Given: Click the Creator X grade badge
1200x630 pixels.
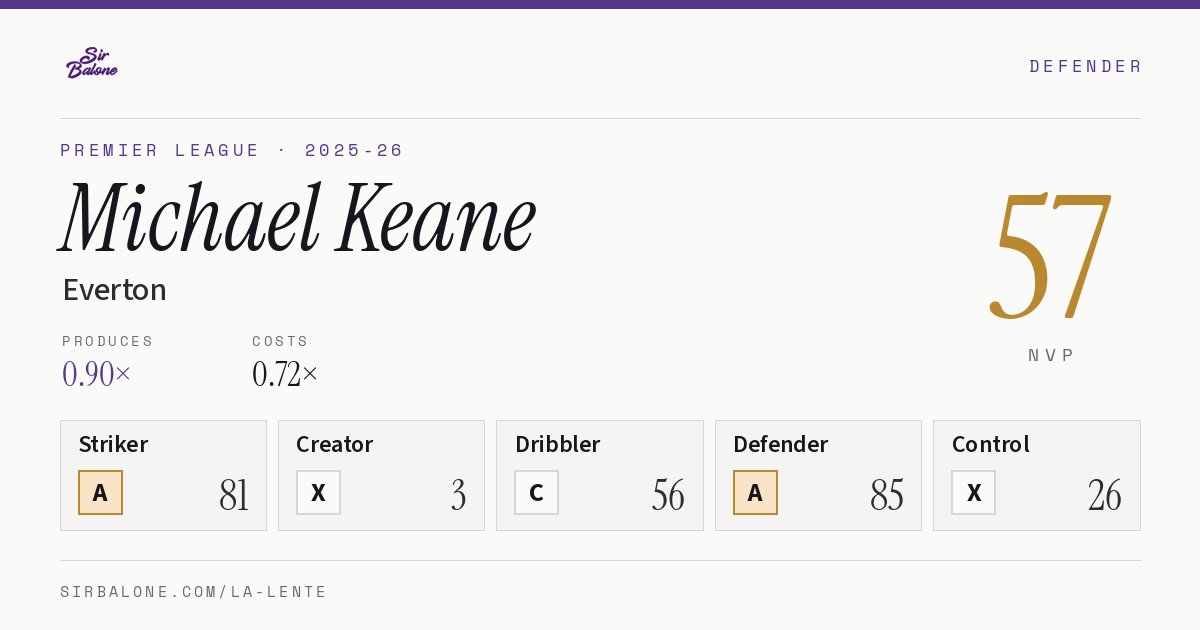Looking at the screenshot, I should [318, 492].
